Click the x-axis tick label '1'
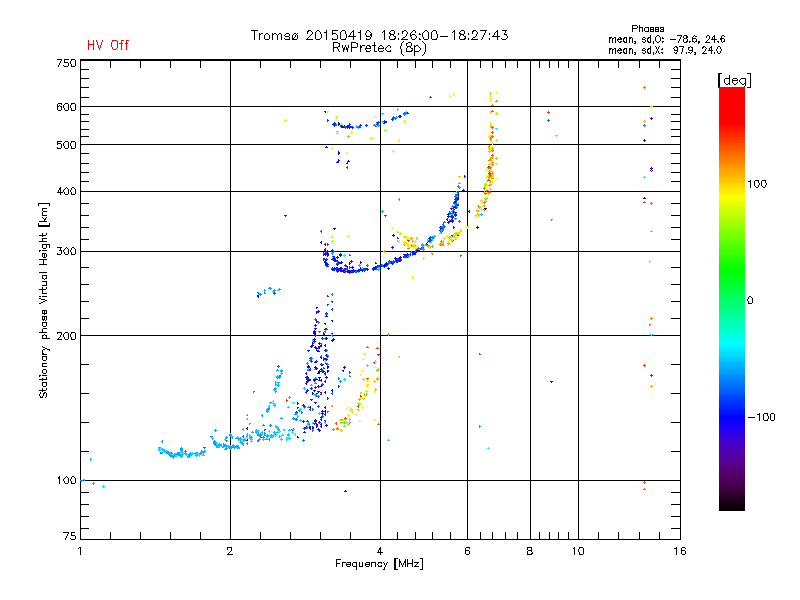The width and height of the screenshot is (800, 600). point(80,551)
